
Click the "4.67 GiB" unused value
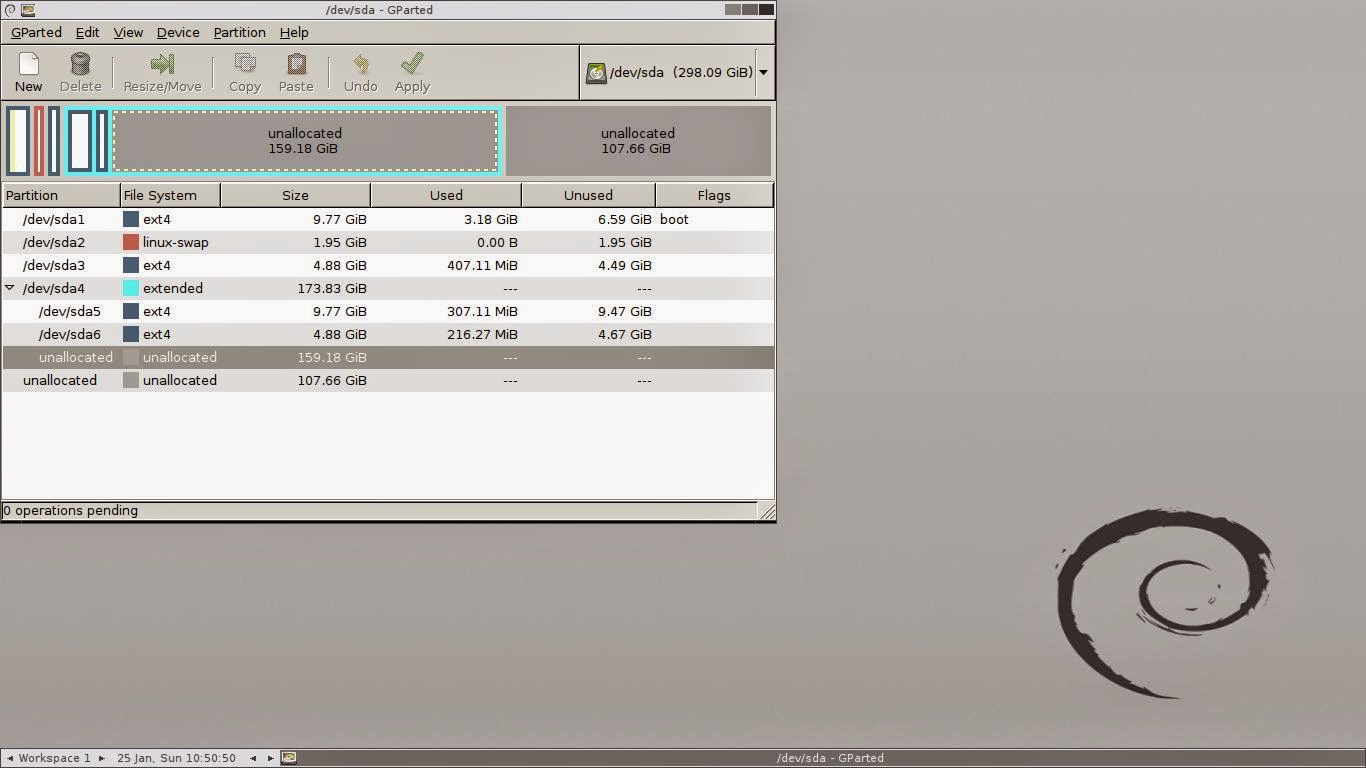pos(623,334)
